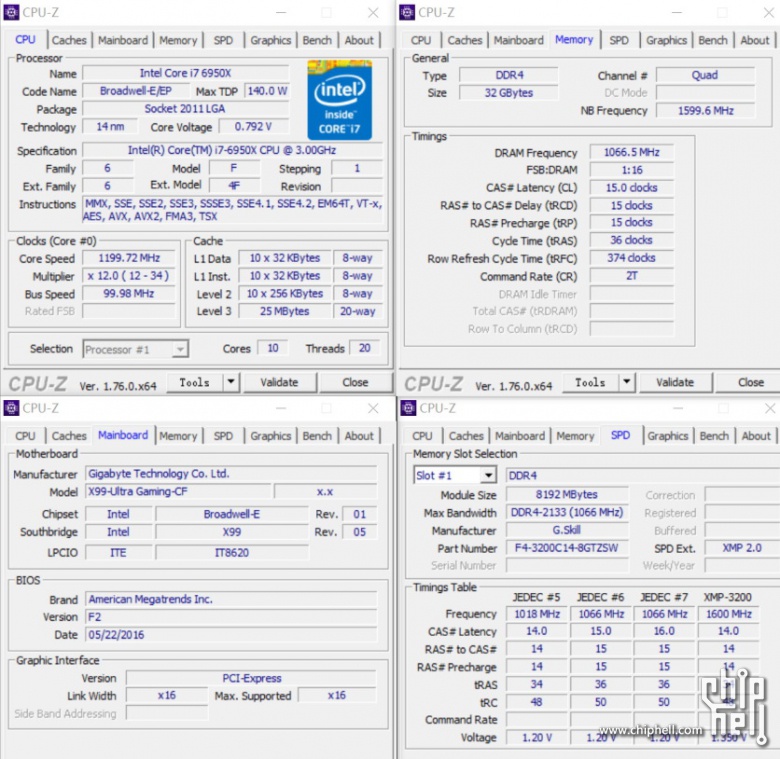Open Tools dropdown arrow in Memory window
Image resolution: width=780 pixels, height=759 pixels.
[627, 382]
